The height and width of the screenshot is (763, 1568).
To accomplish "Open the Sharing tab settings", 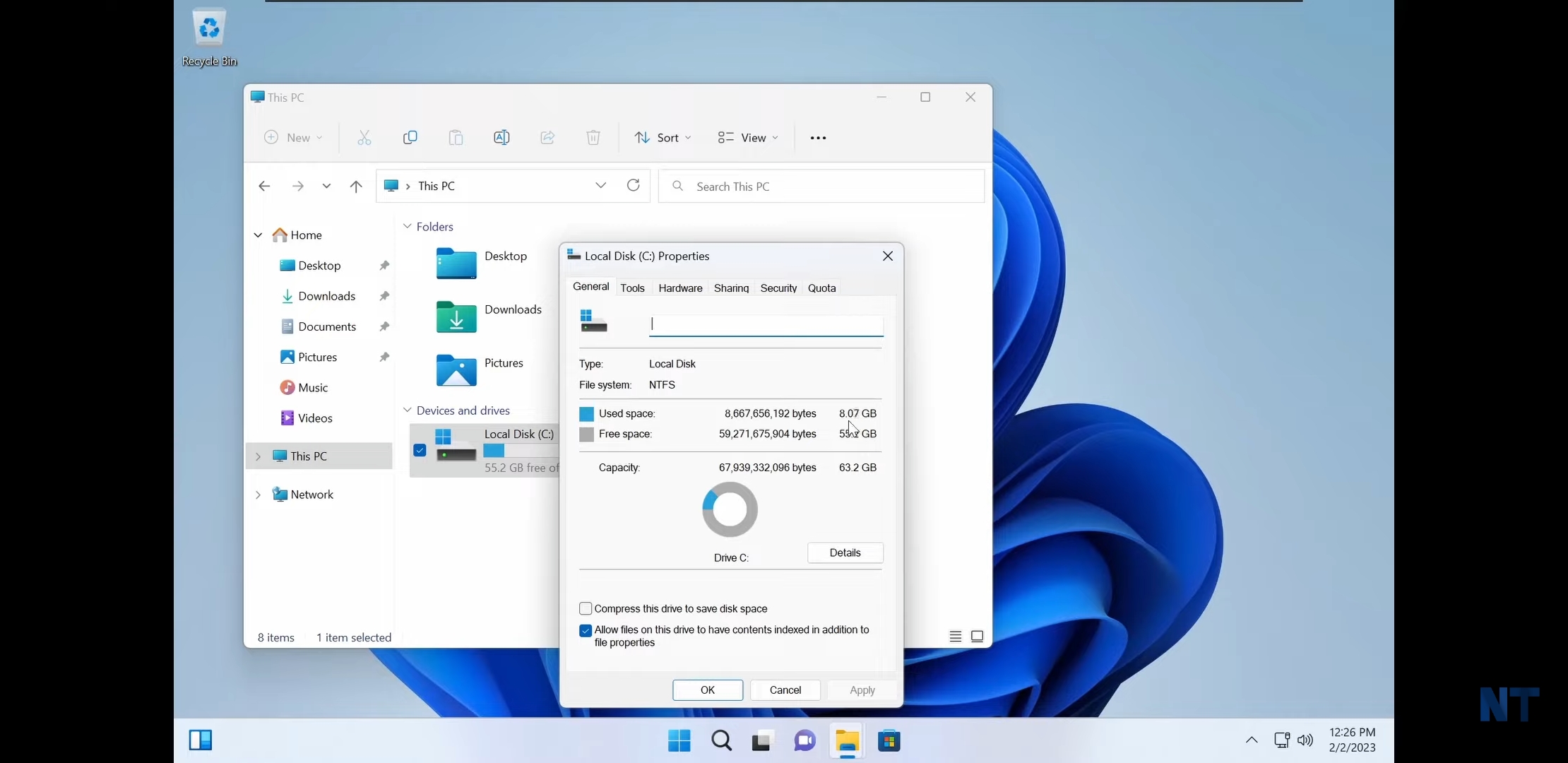I will [731, 288].
